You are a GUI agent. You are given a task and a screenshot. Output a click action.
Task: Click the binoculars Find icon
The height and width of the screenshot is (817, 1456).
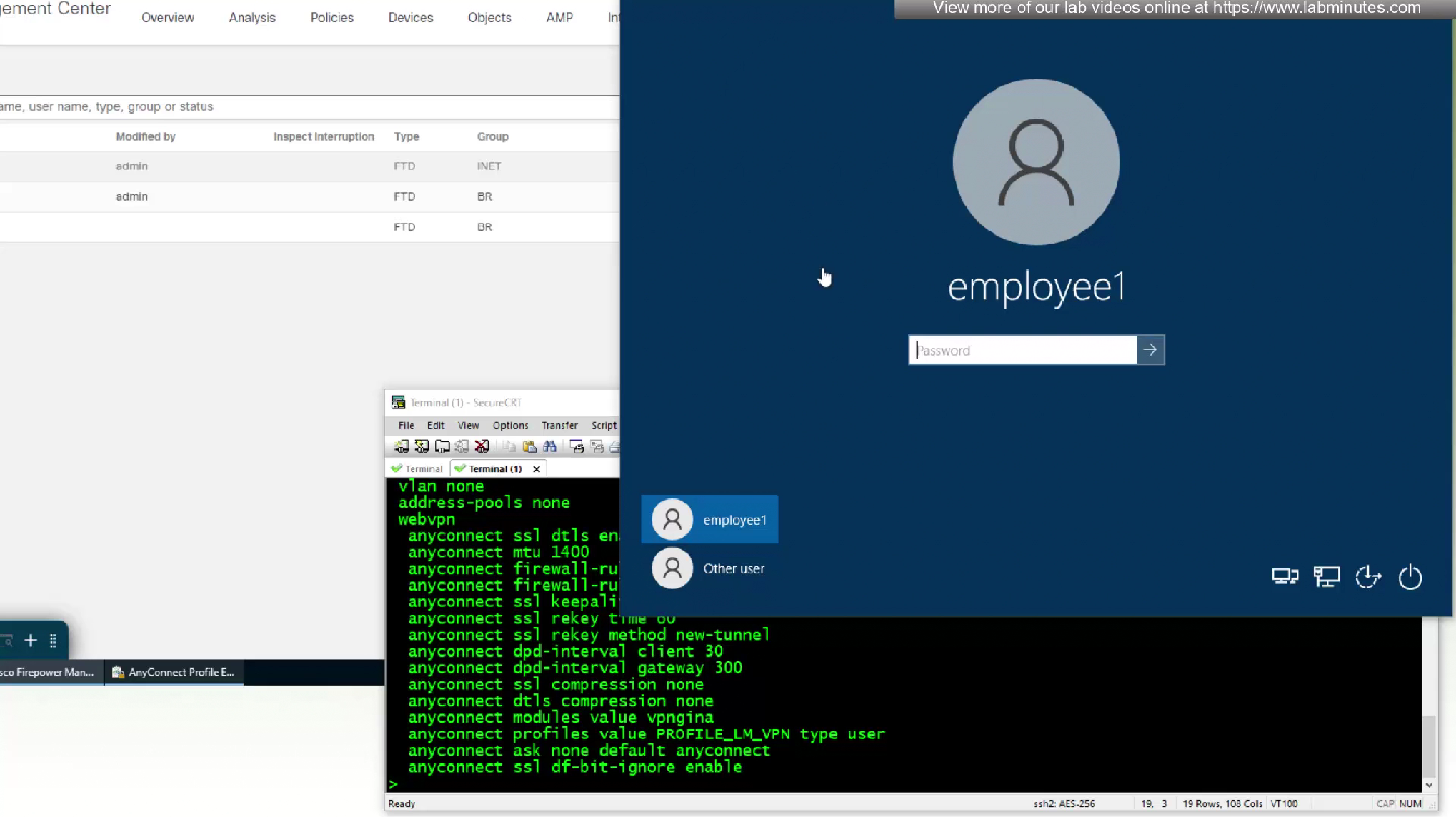point(549,447)
